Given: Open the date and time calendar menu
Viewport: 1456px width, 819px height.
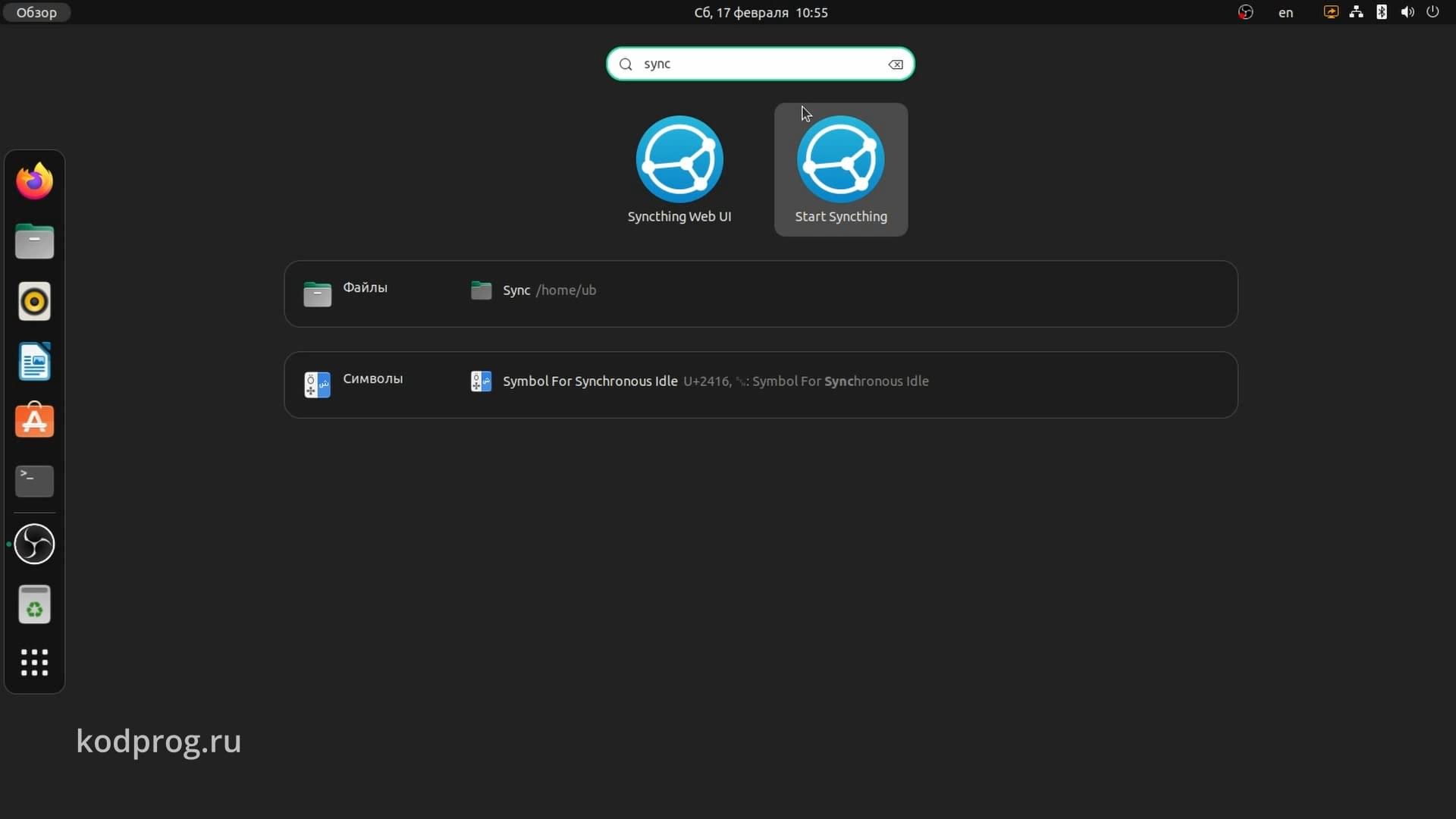Looking at the screenshot, I should (761, 12).
